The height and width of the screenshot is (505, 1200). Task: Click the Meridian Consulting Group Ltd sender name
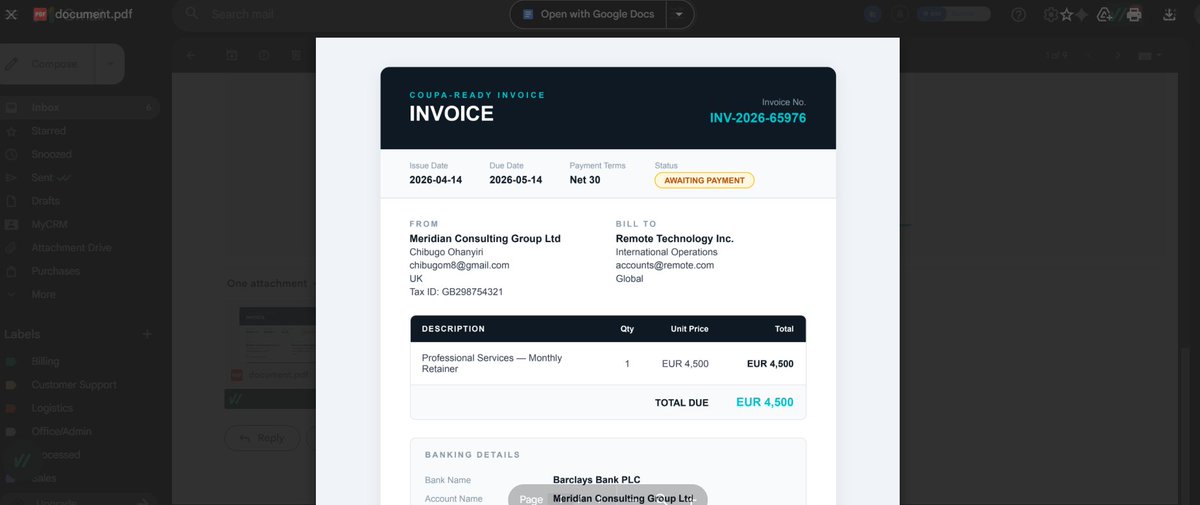(x=485, y=239)
